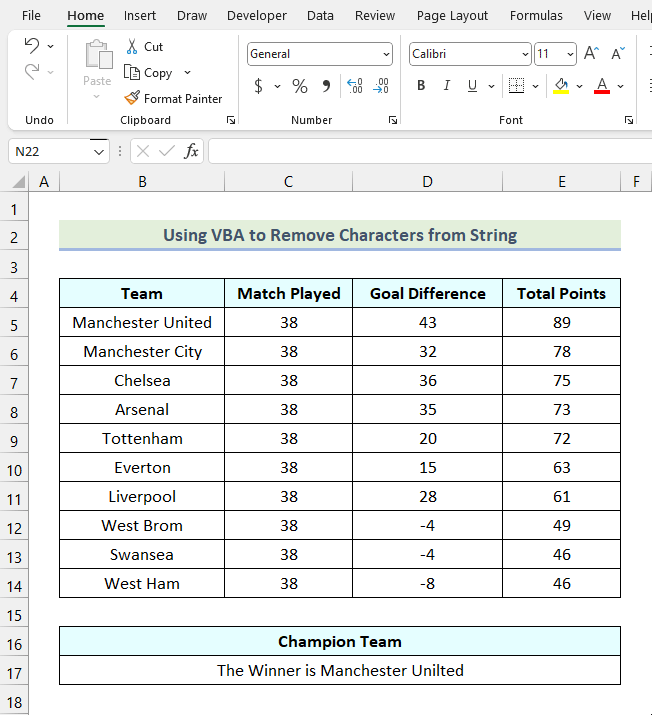The image size is (652, 715).
Task: Open the Name Box dropdown arrow
Action: coord(99,152)
